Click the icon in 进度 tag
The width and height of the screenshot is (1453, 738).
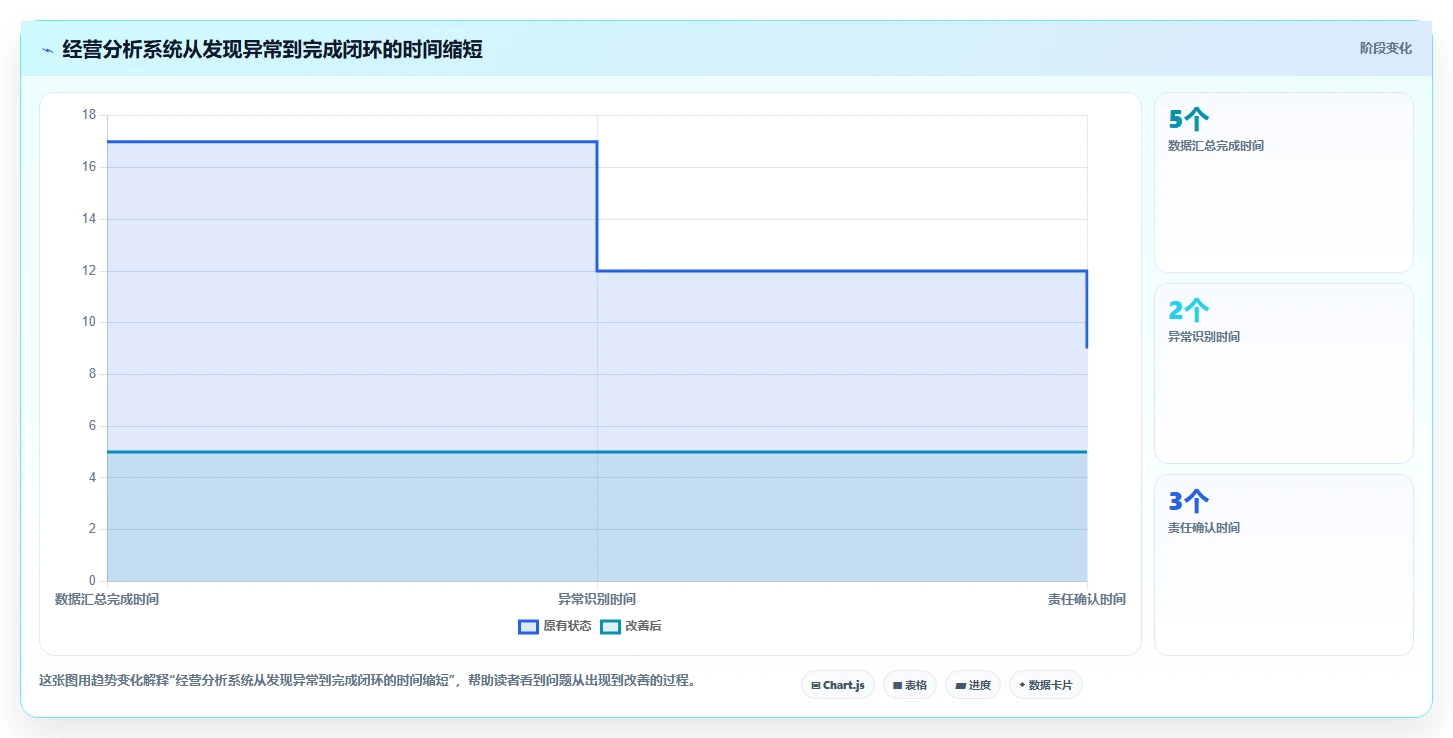point(960,686)
